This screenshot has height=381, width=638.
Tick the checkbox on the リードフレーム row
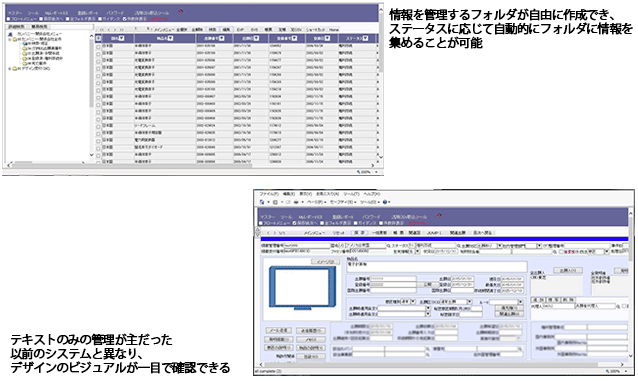pyautogui.click(x=98, y=126)
